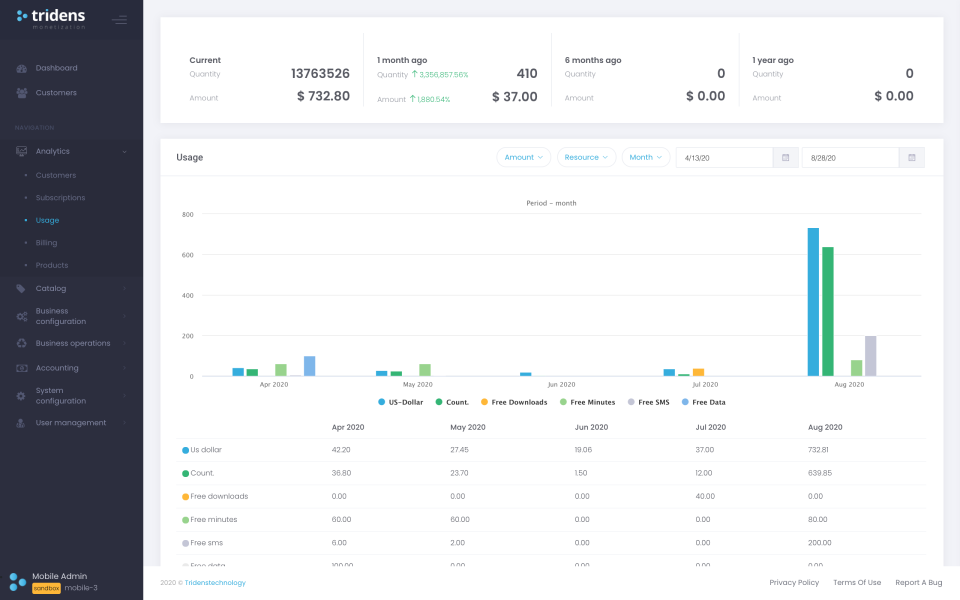Open the Catalog tag icon
Viewport: 960px width, 600px height.
pos(22,287)
